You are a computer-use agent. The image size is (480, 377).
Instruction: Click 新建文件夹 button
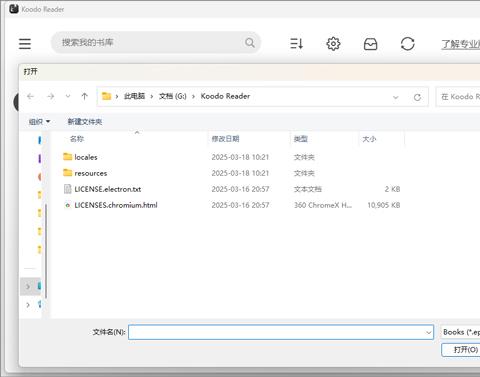[85, 122]
